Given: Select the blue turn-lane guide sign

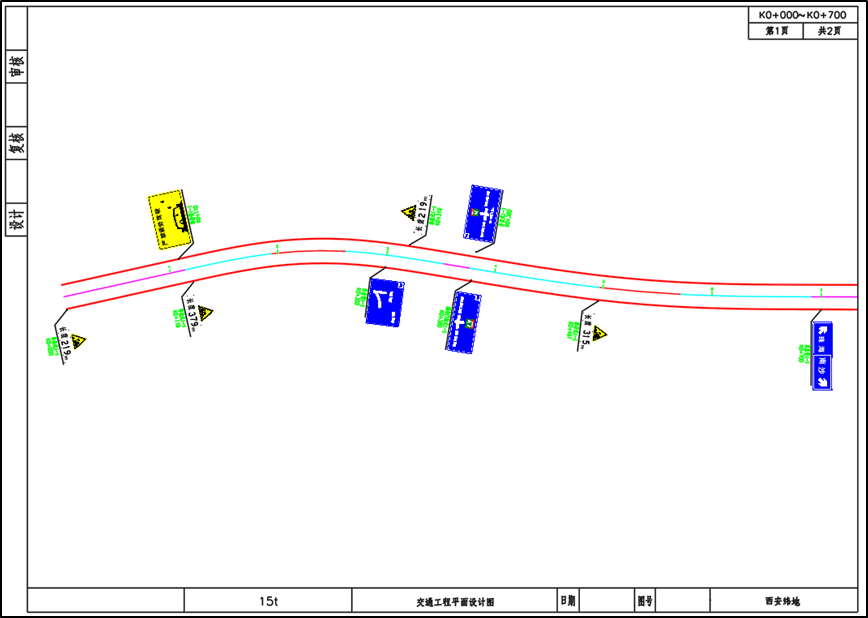Looking at the screenshot, I should pos(384,303).
